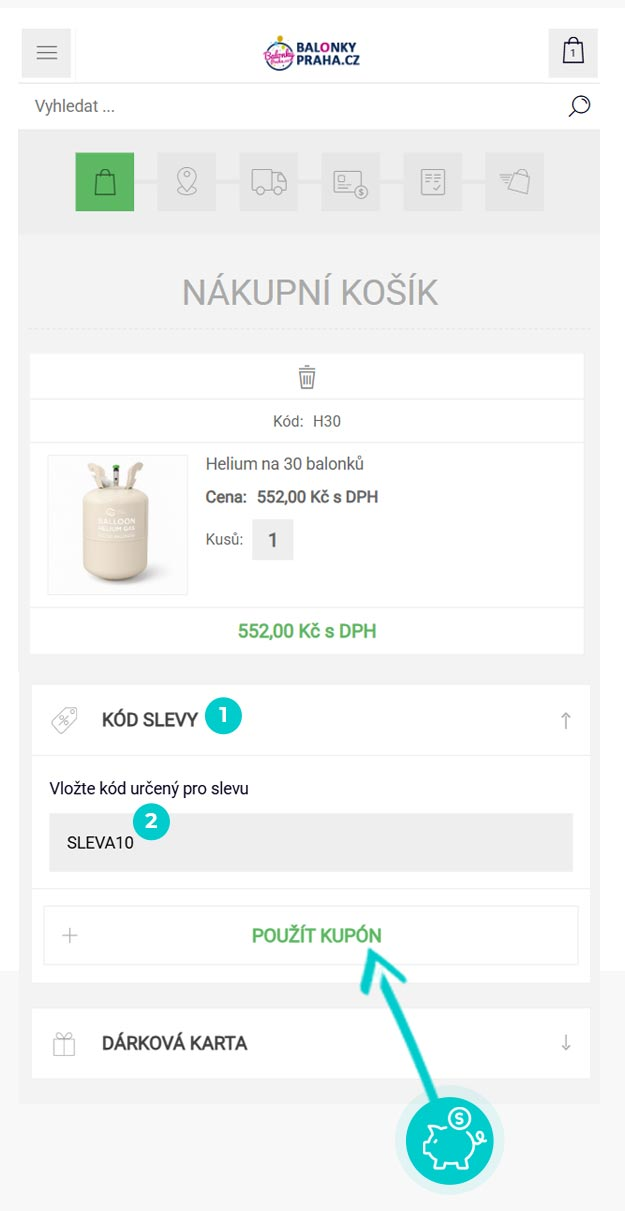Expand the Dárková karta section arrow

pyautogui.click(x=565, y=1043)
